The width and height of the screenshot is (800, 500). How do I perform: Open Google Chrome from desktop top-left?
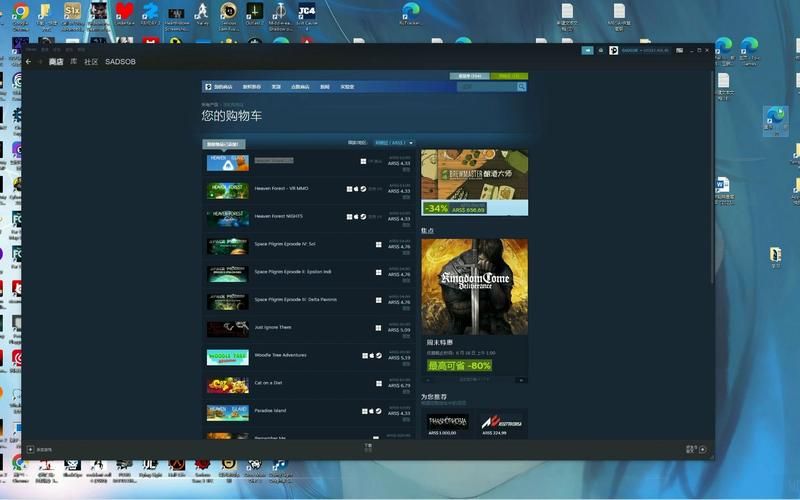click(x=20, y=15)
